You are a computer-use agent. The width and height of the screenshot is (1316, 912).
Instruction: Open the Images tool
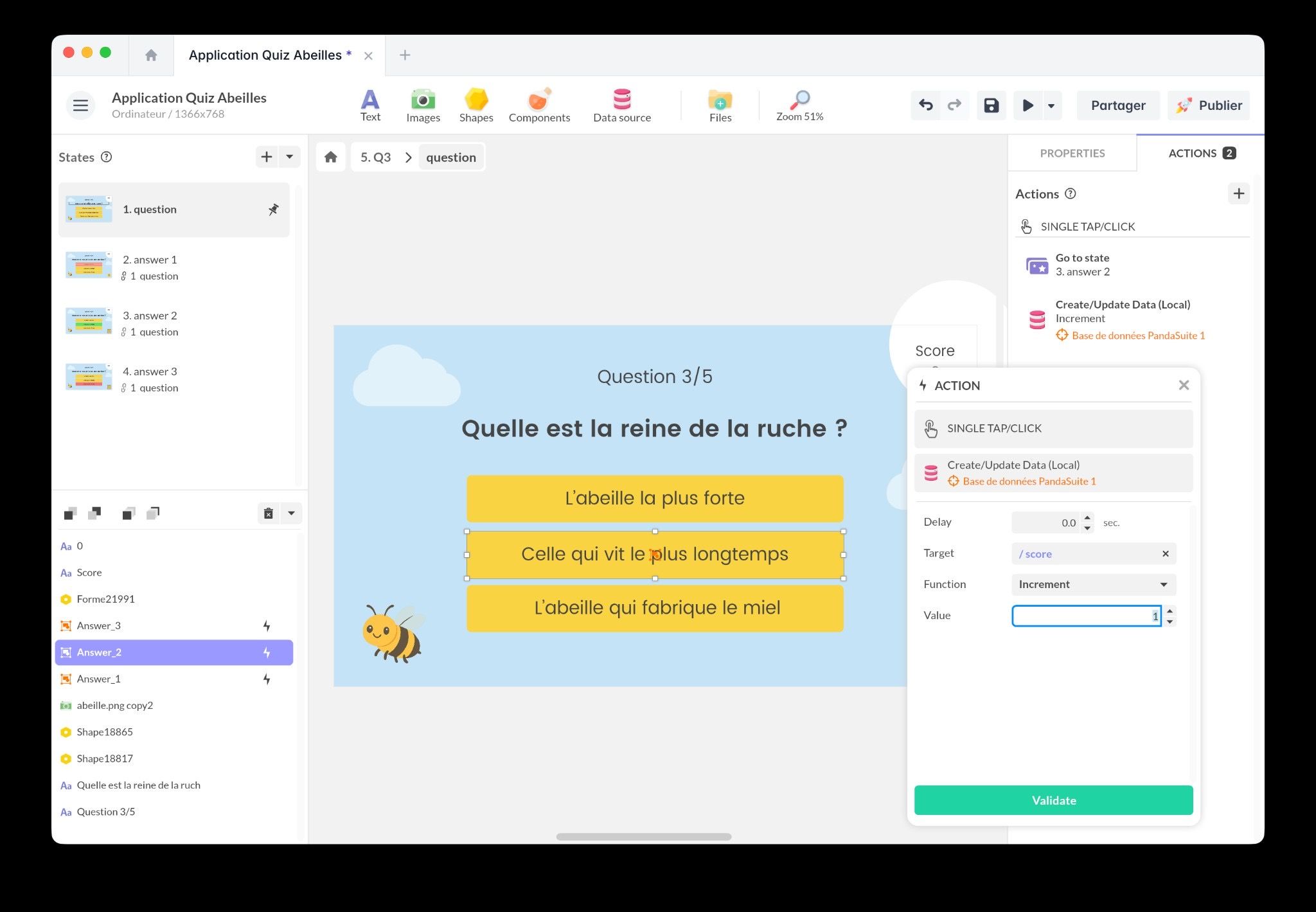point(423,105)
